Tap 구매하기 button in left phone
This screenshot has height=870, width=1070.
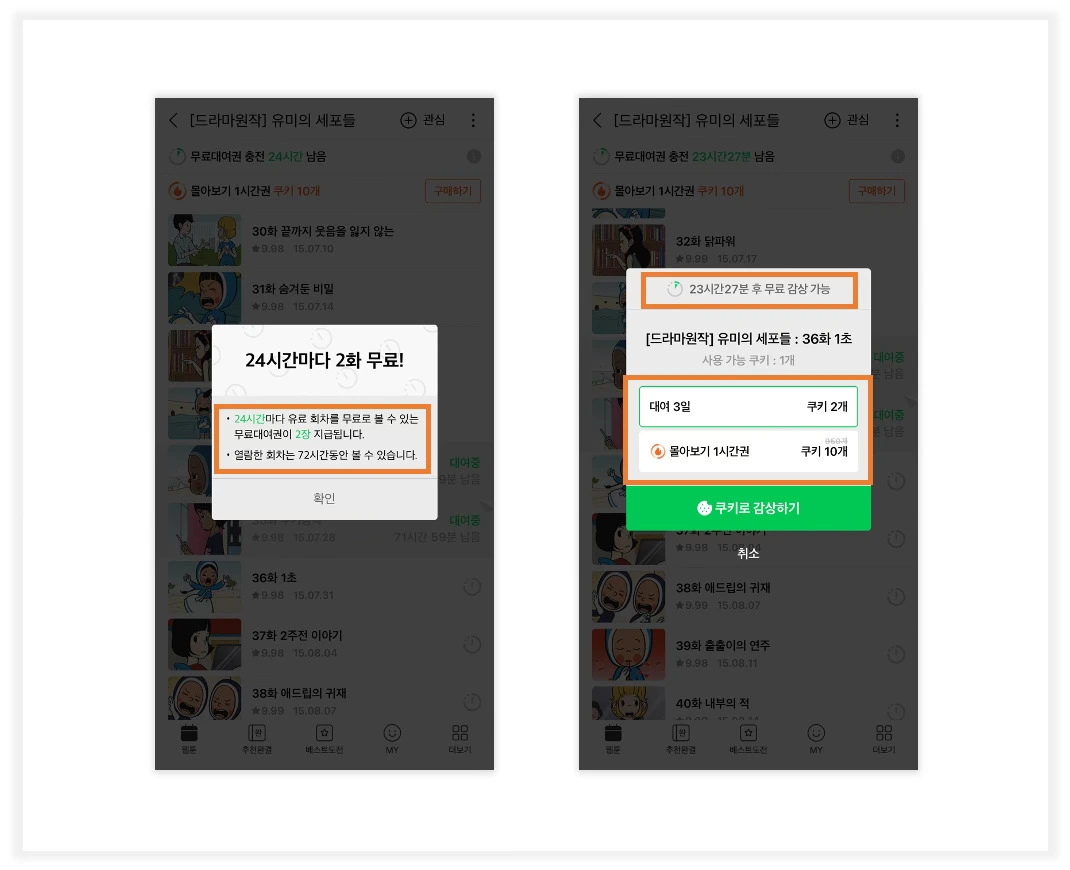click(452, 191)
